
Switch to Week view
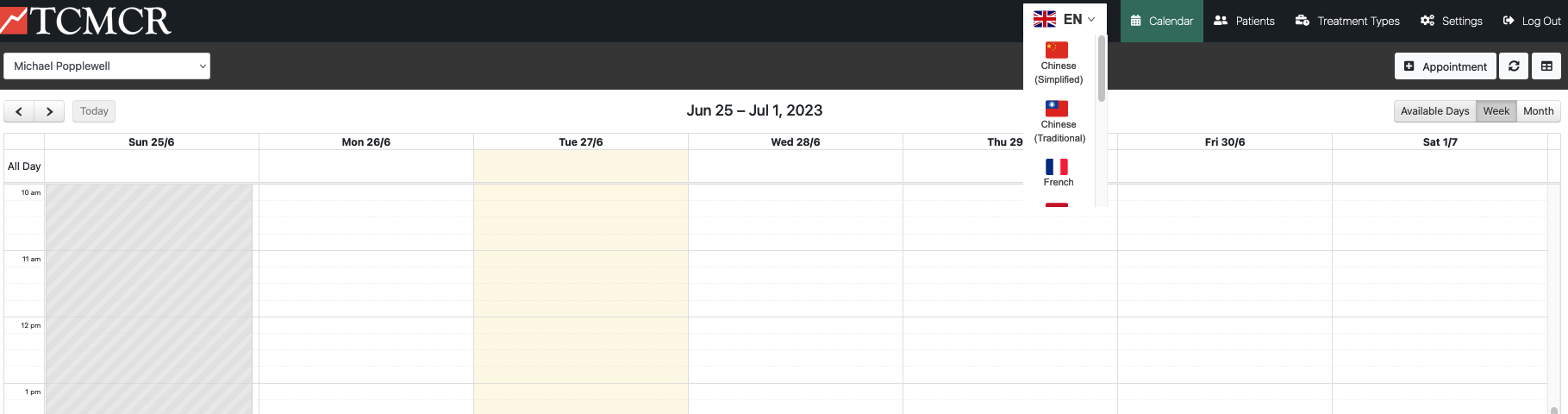(x=1496, y=111)
